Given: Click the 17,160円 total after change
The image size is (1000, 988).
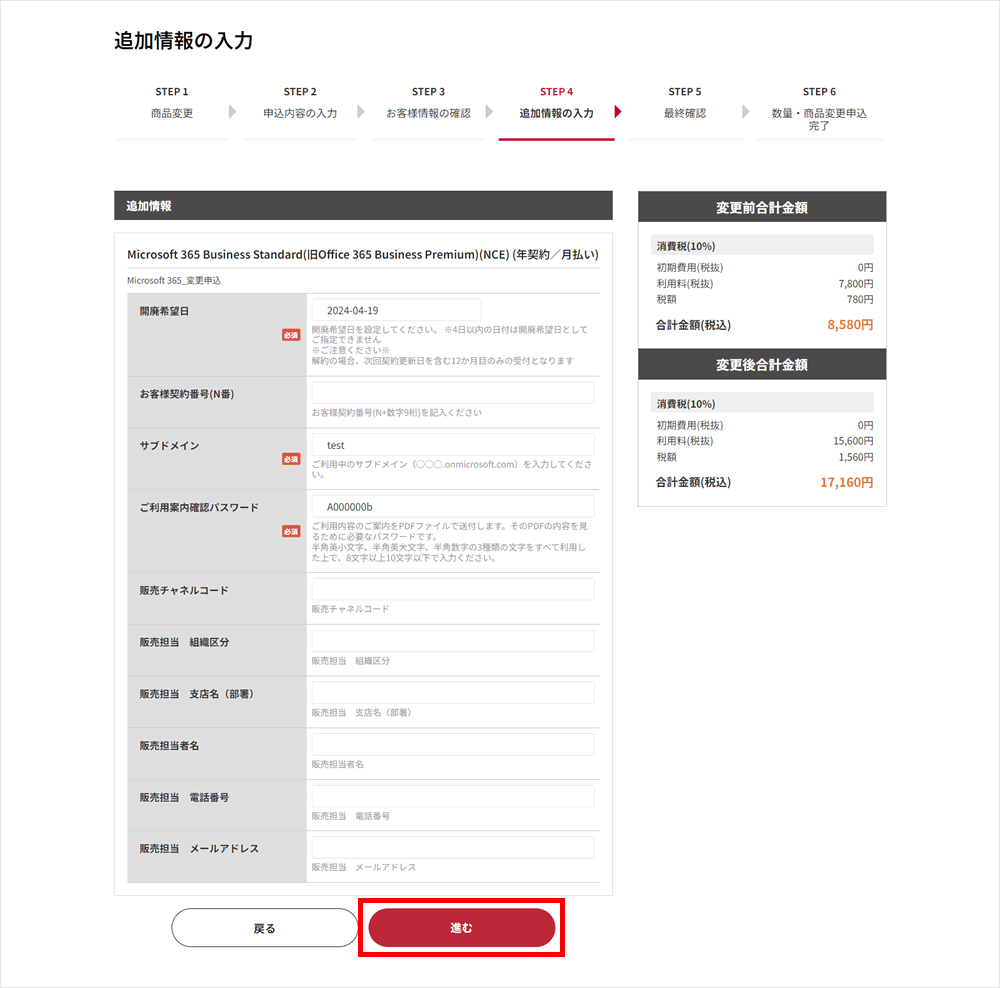Looking at the screenshot, I should 846,482.
